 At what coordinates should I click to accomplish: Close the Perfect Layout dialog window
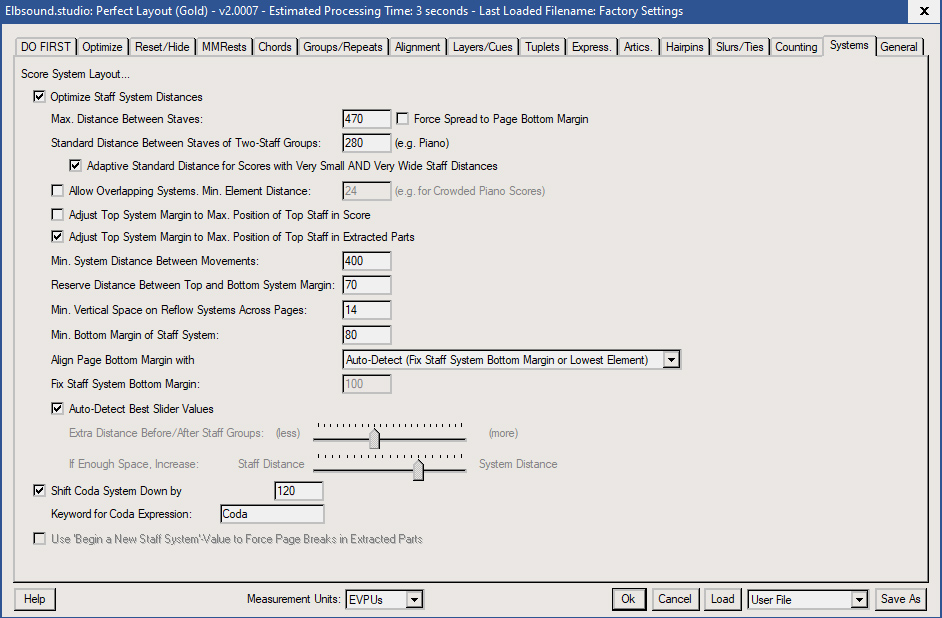pyautogui.click(x=920, y=11)
